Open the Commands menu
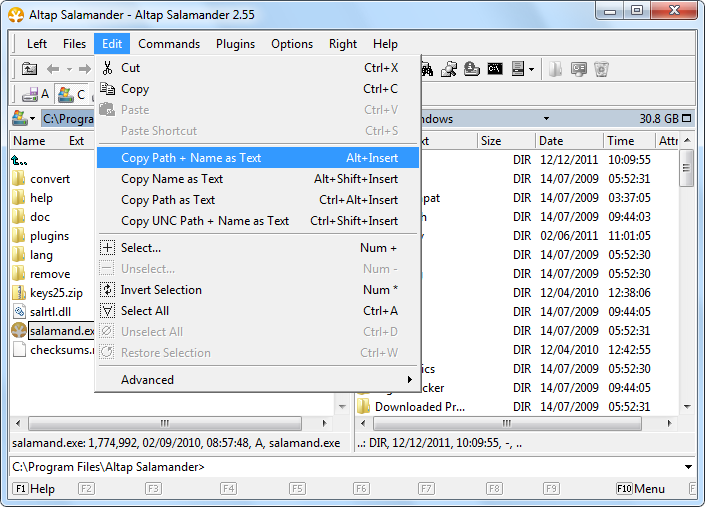Viewport: 705px width, 507px height. (x=169, y=44)
